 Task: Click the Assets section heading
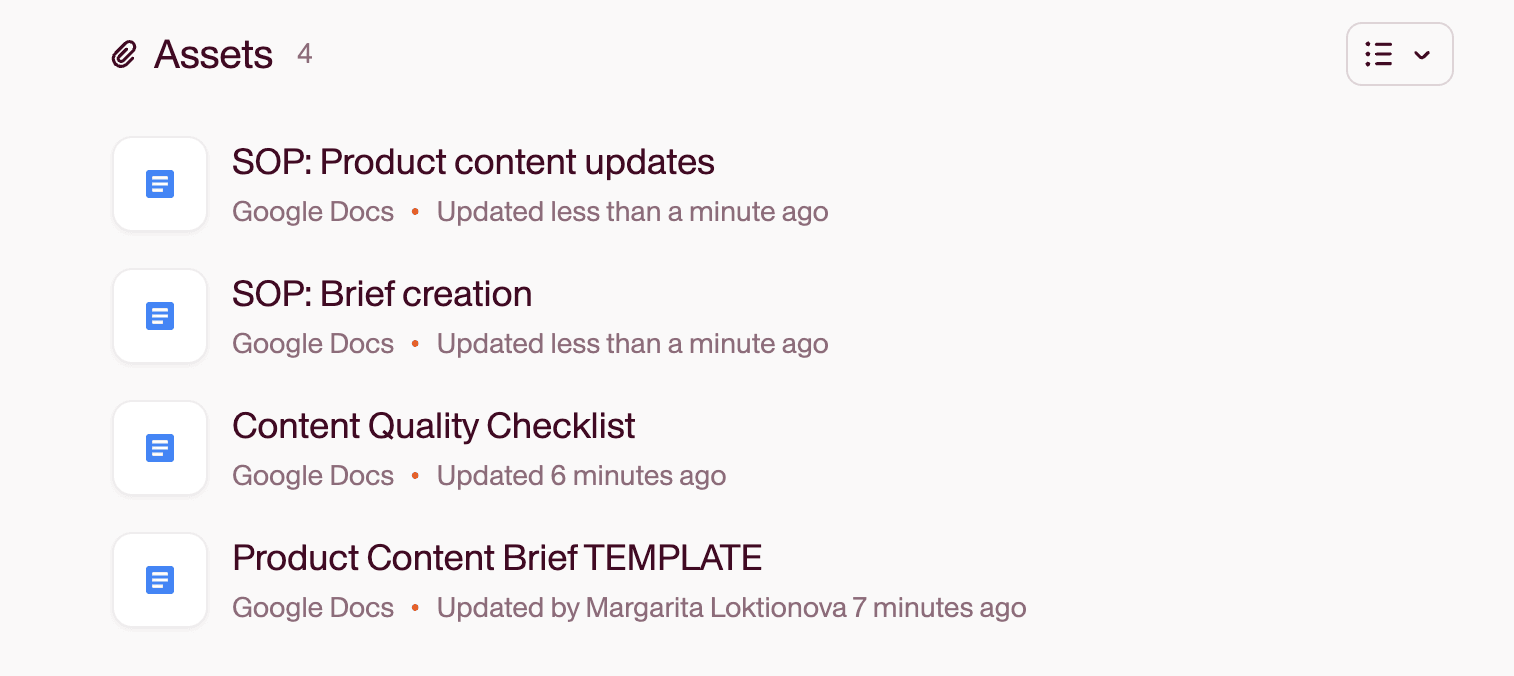pyautogui.click(x=213, y=54)
